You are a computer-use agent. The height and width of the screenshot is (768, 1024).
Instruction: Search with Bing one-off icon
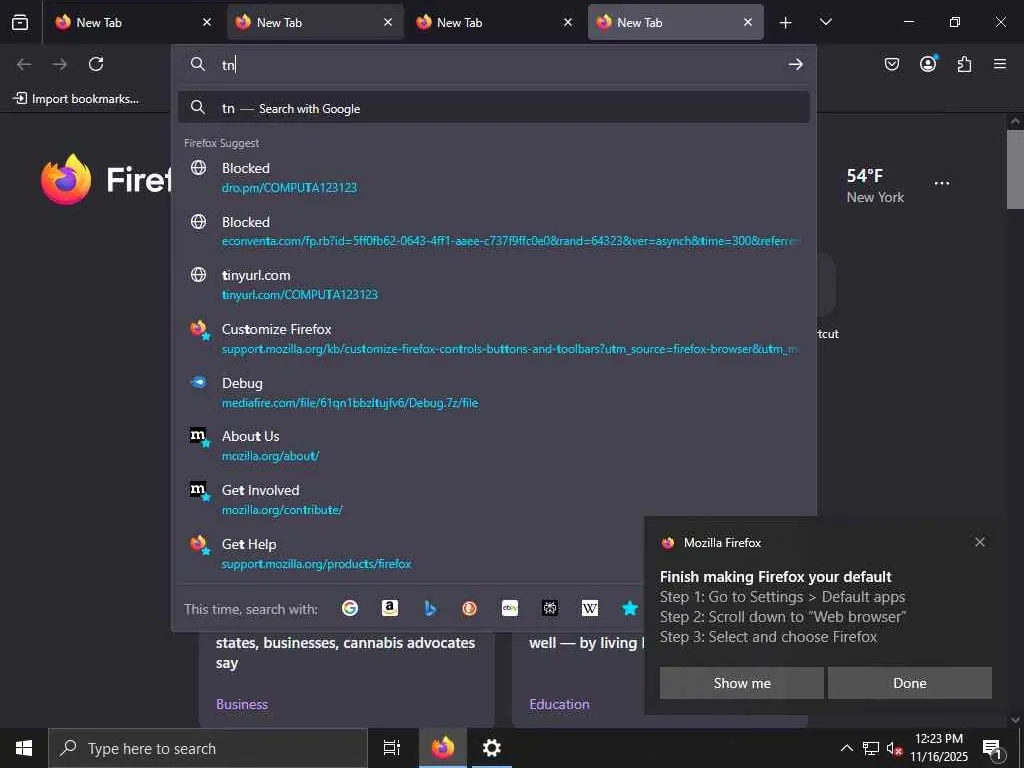tap(430, 609)
